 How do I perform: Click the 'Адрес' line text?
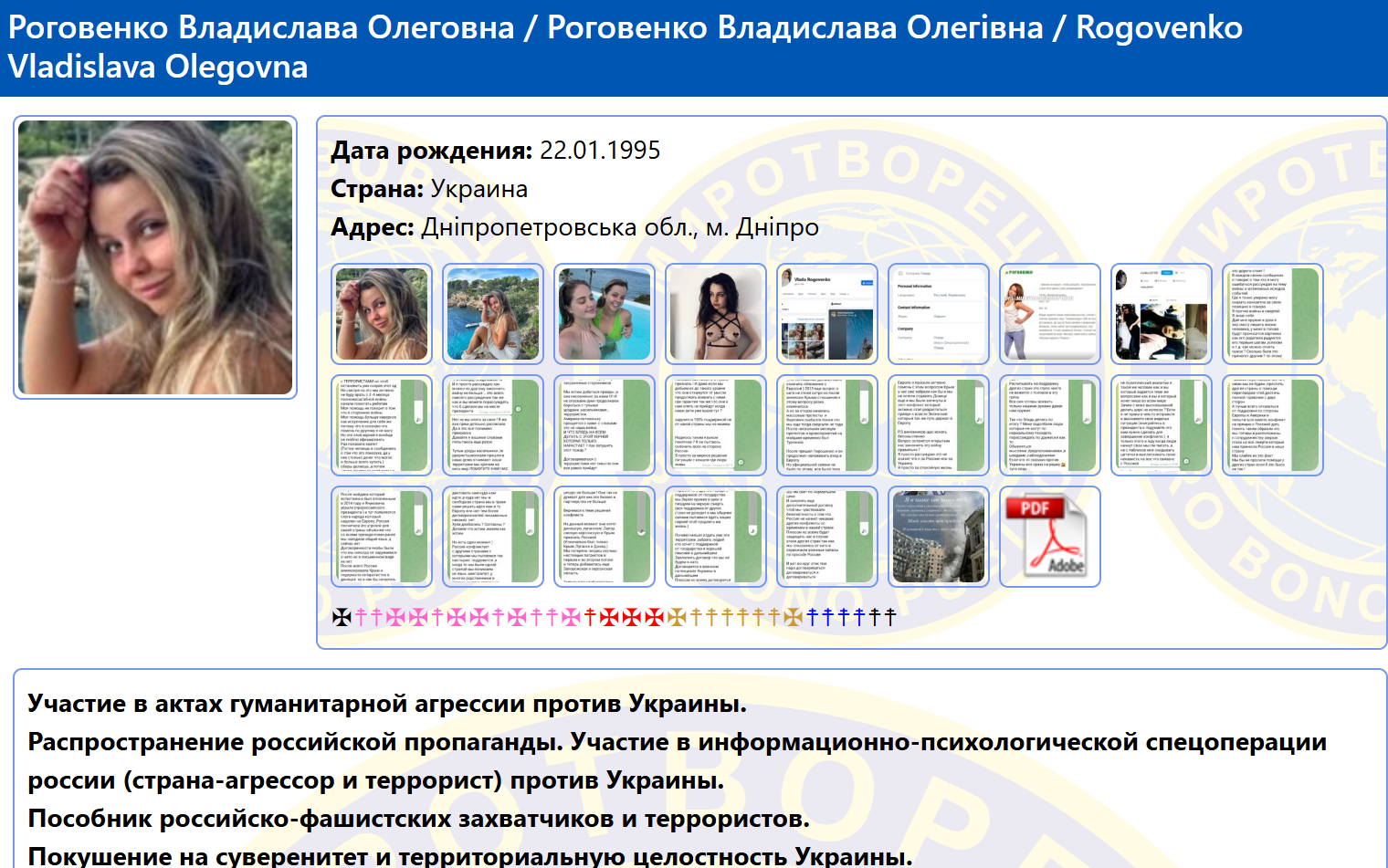[x=574, y=227]
